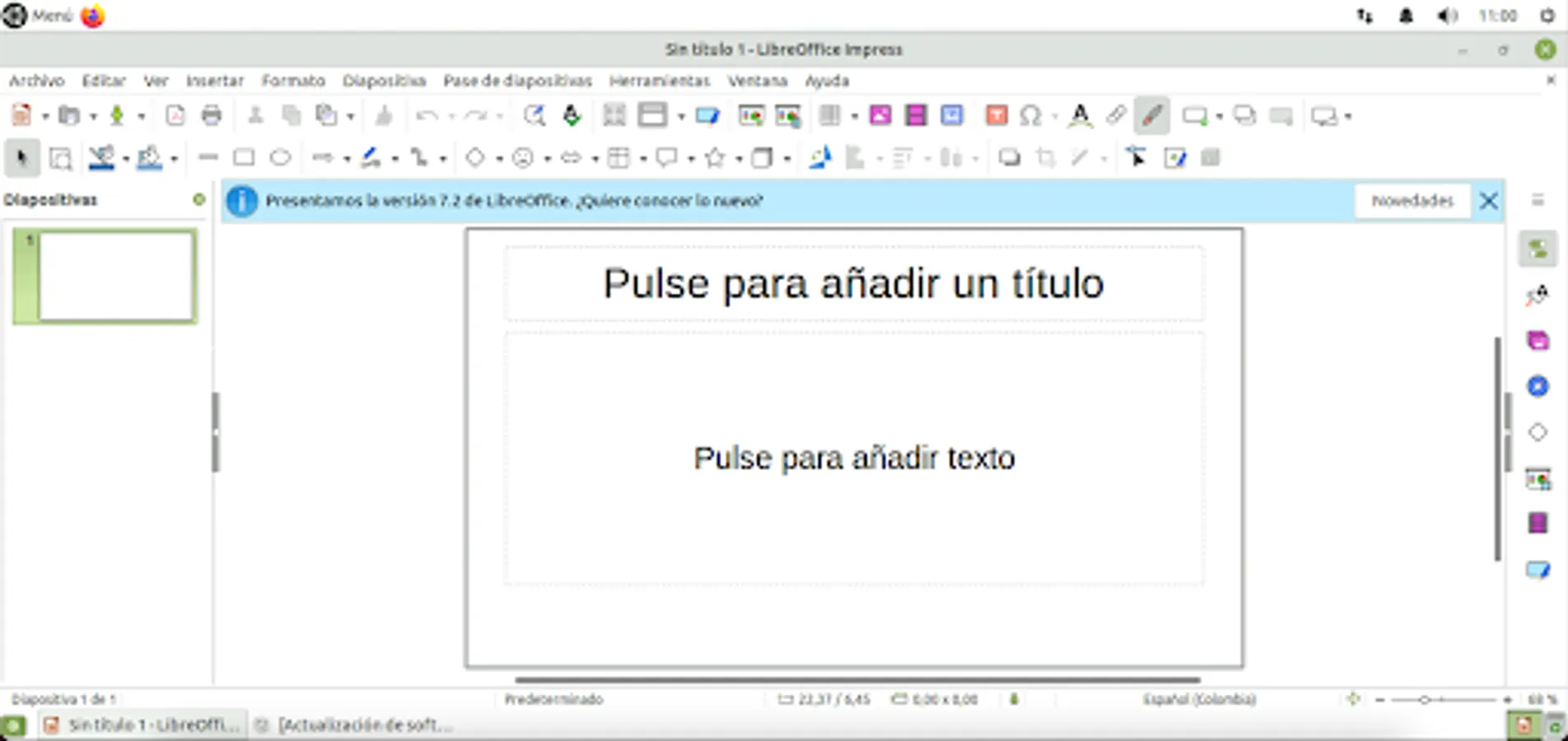Screen dimensions: 1568x741
Task: Open the Diapositiva menu
Action: click(x=384, y=81)
